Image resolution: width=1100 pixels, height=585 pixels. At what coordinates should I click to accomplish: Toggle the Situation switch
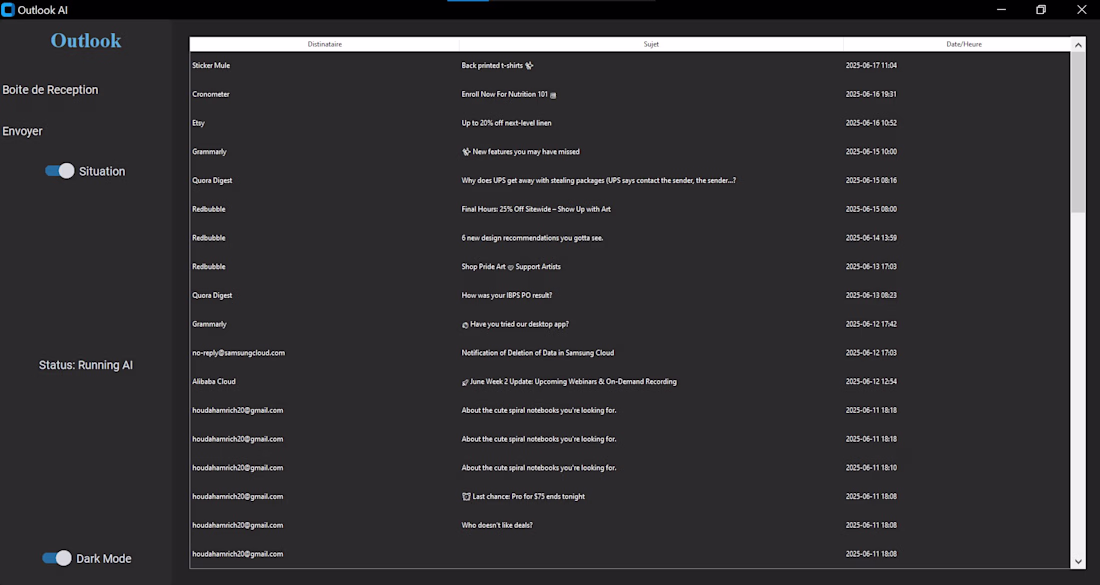[60, 171]
